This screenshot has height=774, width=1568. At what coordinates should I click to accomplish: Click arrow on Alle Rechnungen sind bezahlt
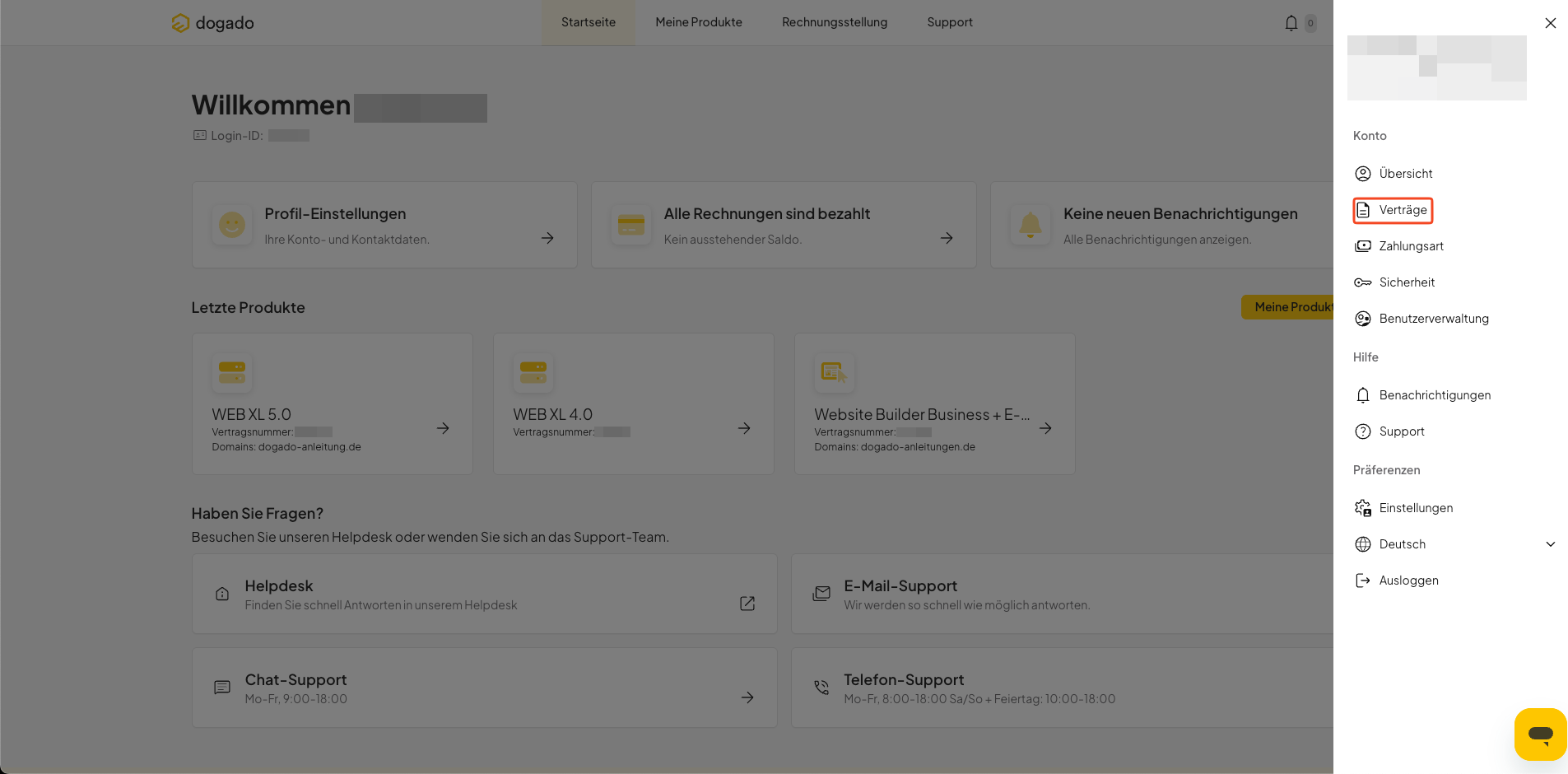[x=947, y=238]
